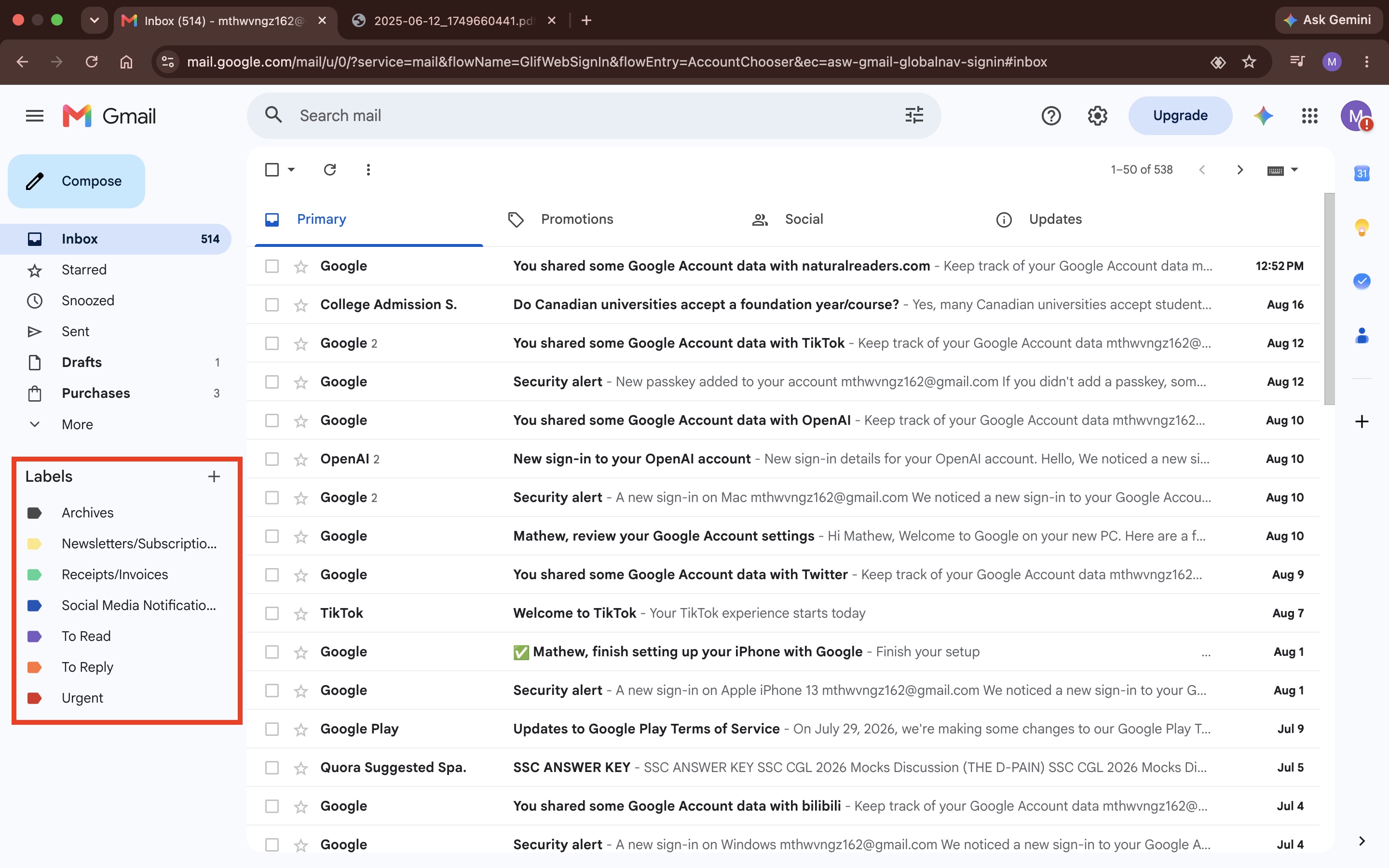Open the browser tab search dropdown

pos(94,20)
